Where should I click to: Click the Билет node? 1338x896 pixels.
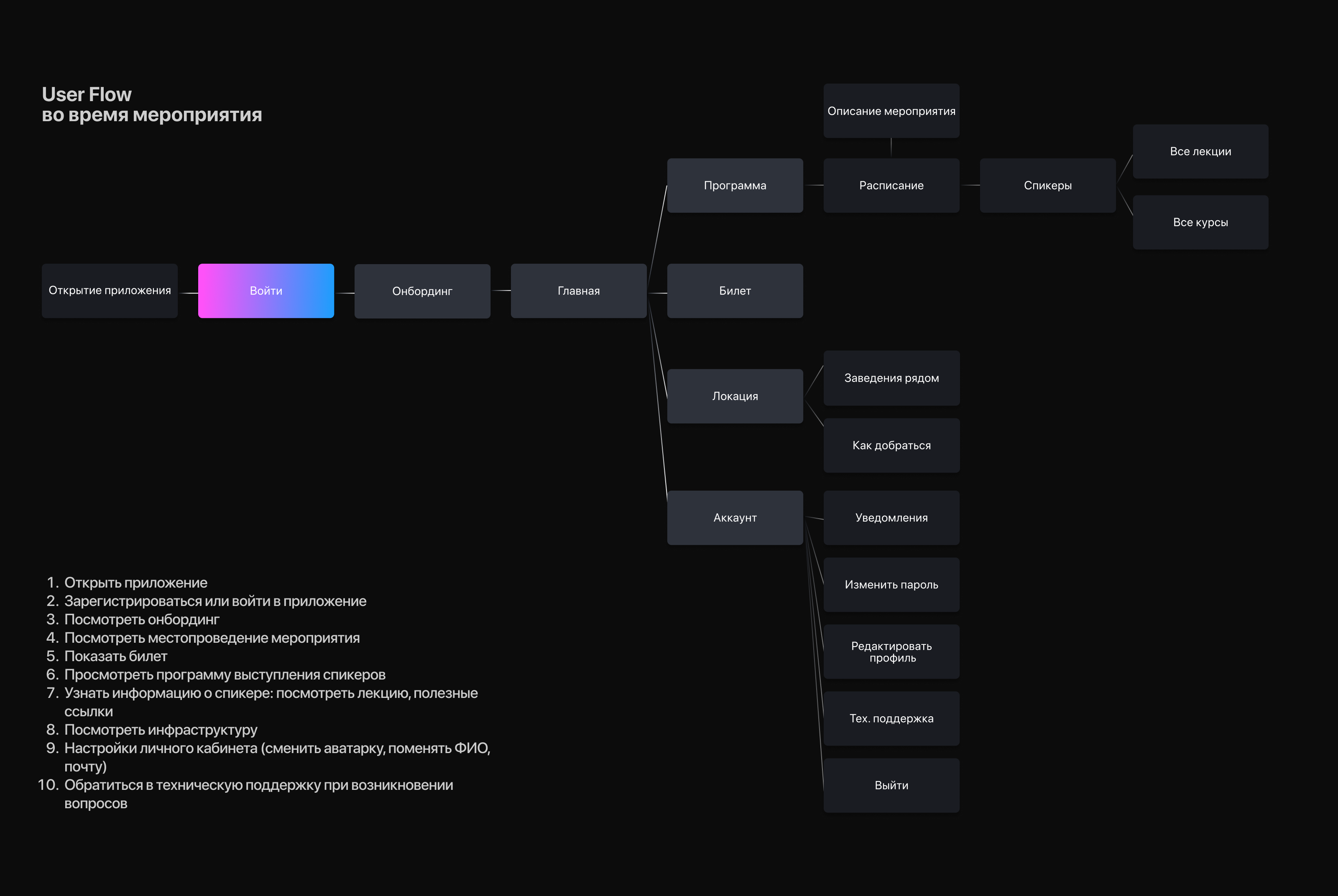[735, 291]
